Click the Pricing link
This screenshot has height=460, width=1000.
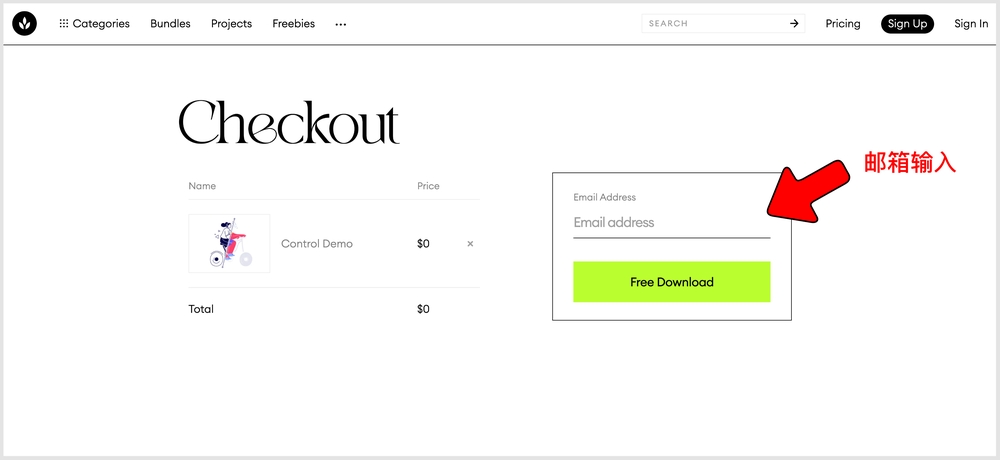842,24
